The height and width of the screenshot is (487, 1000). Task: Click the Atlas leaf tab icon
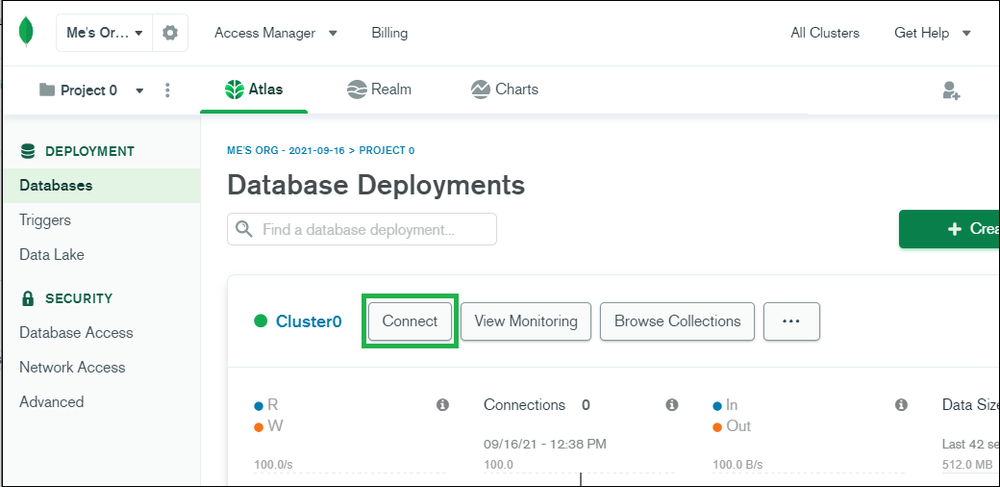coord(235,90)
